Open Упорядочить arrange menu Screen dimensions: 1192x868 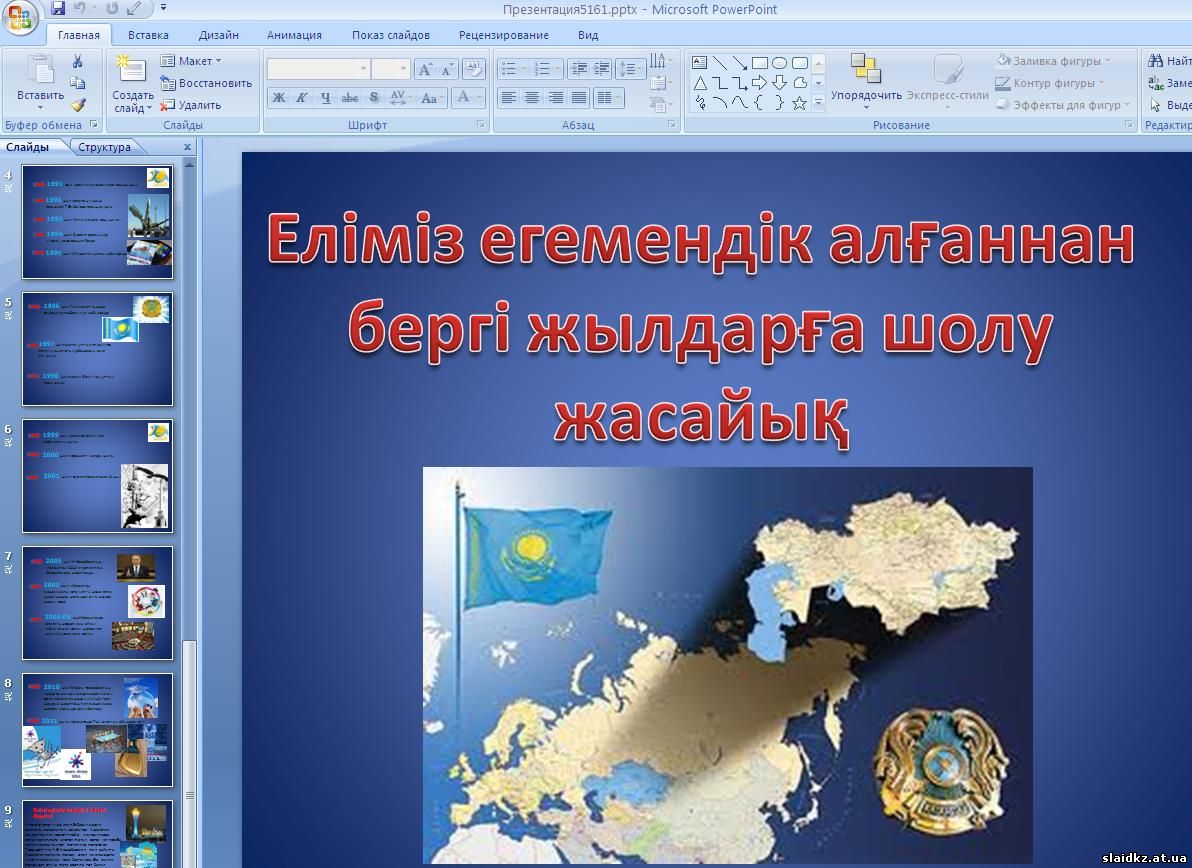pos(866,79)
